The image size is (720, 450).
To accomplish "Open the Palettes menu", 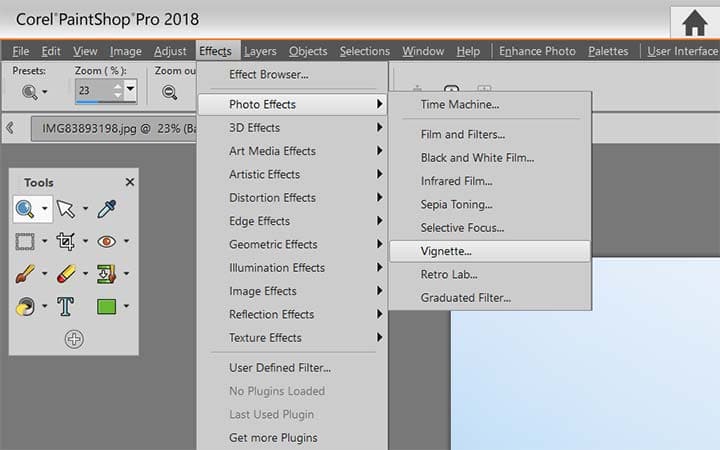I will (608, 51).
